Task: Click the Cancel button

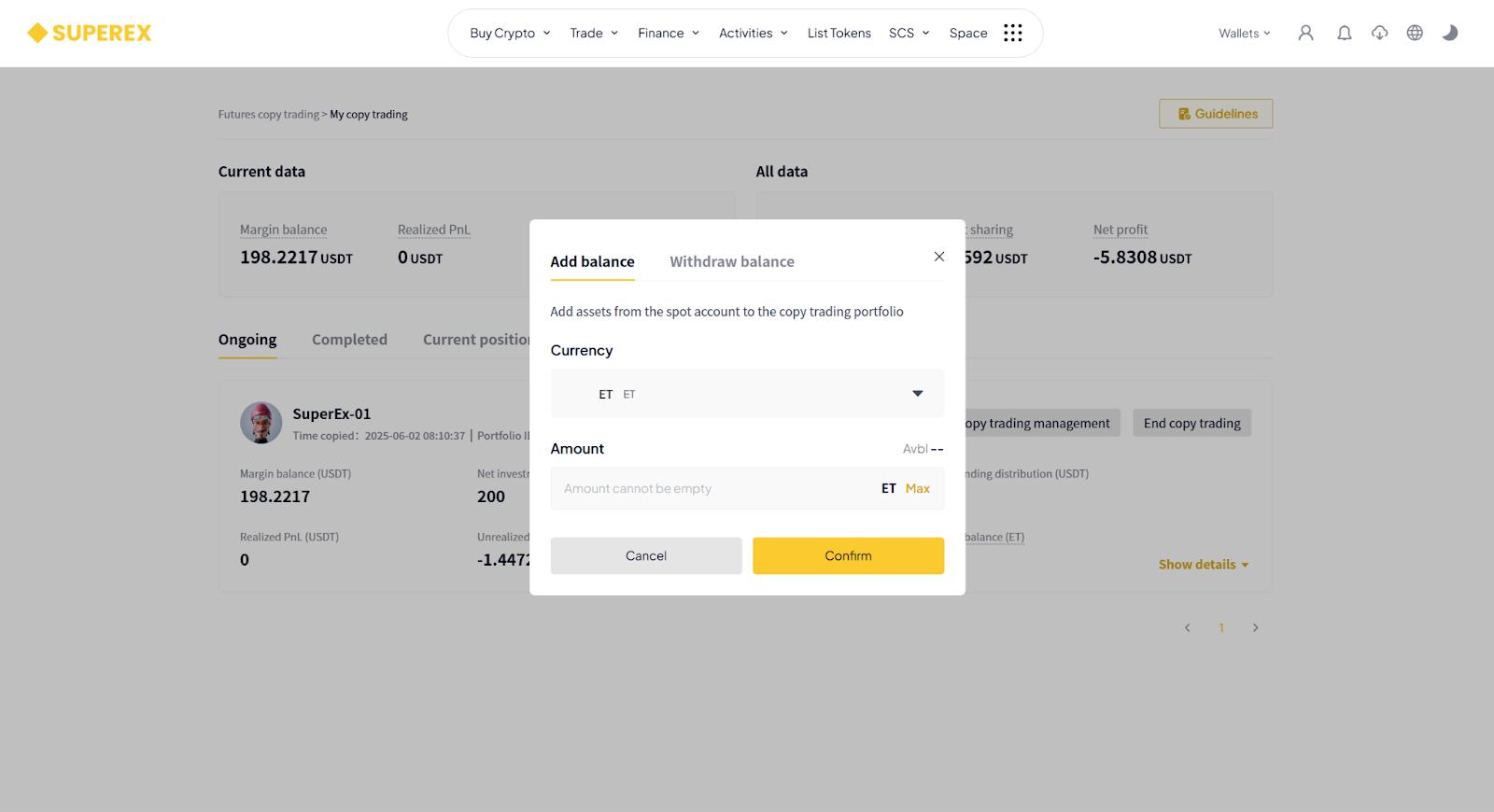Action: [646, 555]
